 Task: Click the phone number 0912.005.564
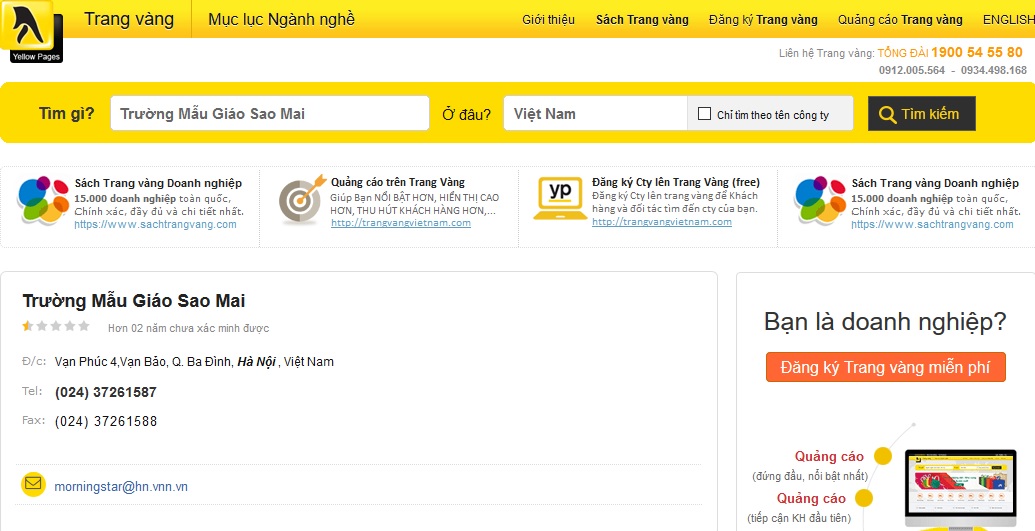coord(912,70)
